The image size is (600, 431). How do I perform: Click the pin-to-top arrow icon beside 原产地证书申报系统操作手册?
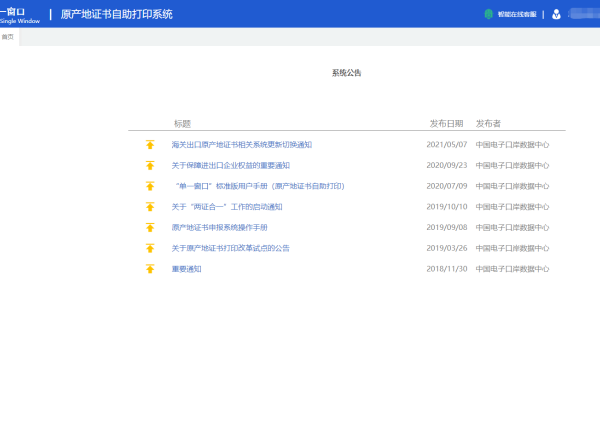point(150,227)
